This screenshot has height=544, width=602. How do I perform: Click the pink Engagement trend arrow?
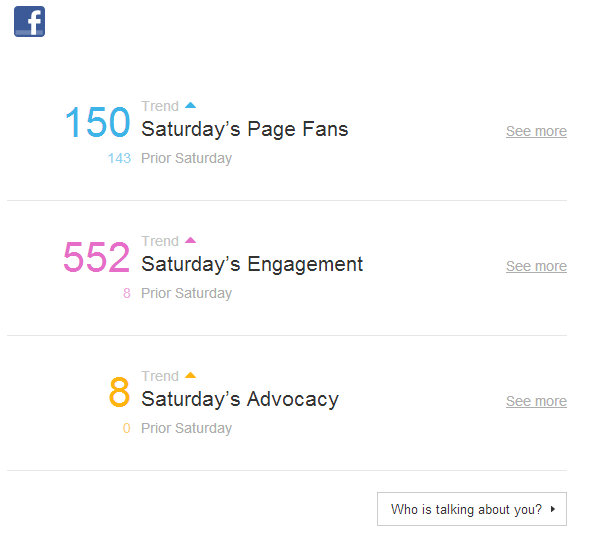190,240
